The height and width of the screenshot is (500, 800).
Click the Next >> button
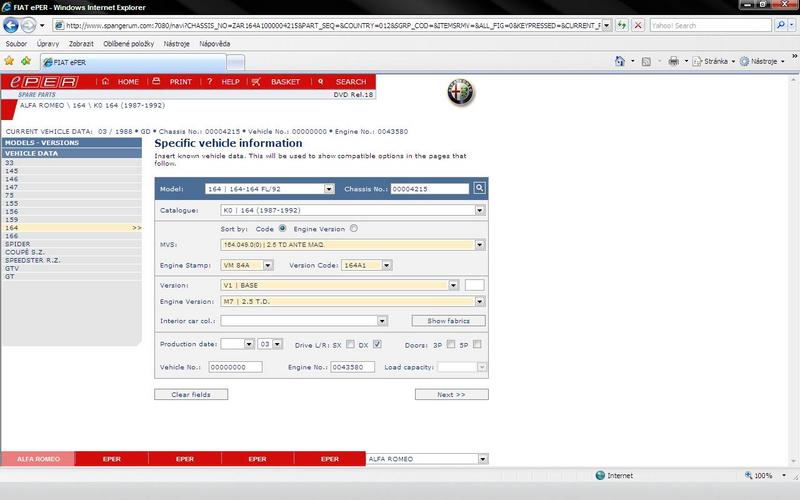coord(452,394)
